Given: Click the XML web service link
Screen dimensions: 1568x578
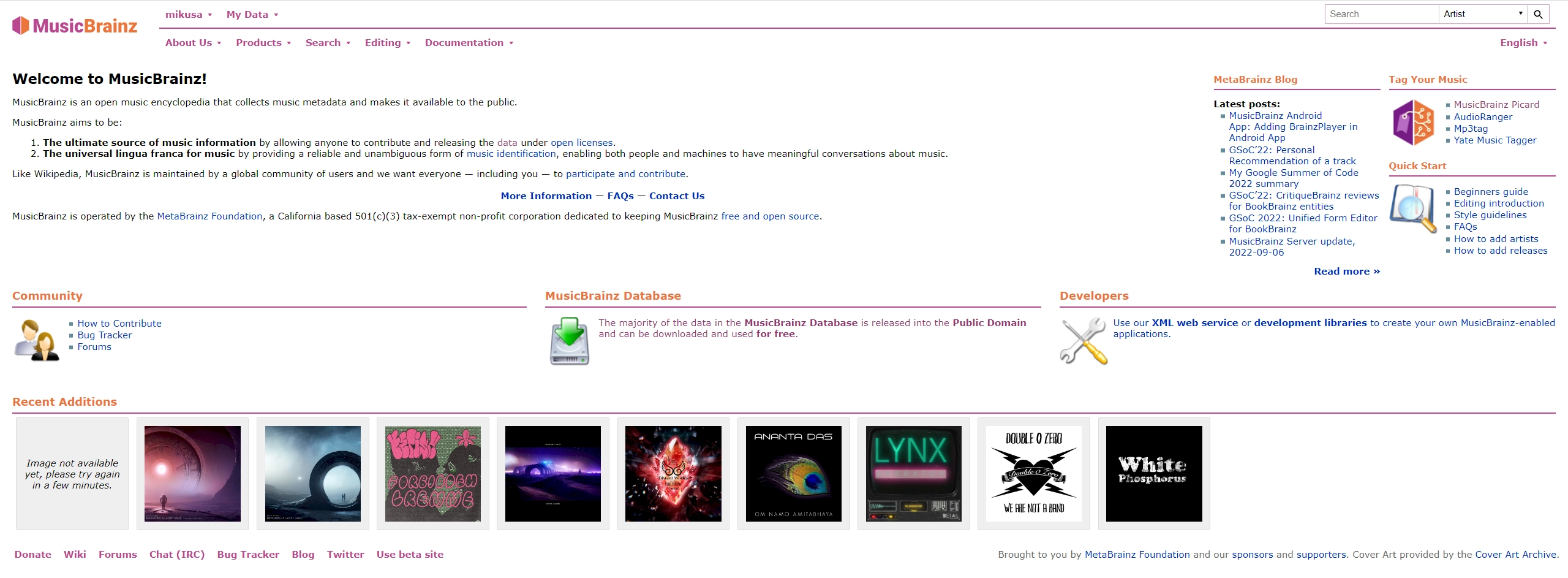Looking at the screenshot, I should pos(1194,322).
